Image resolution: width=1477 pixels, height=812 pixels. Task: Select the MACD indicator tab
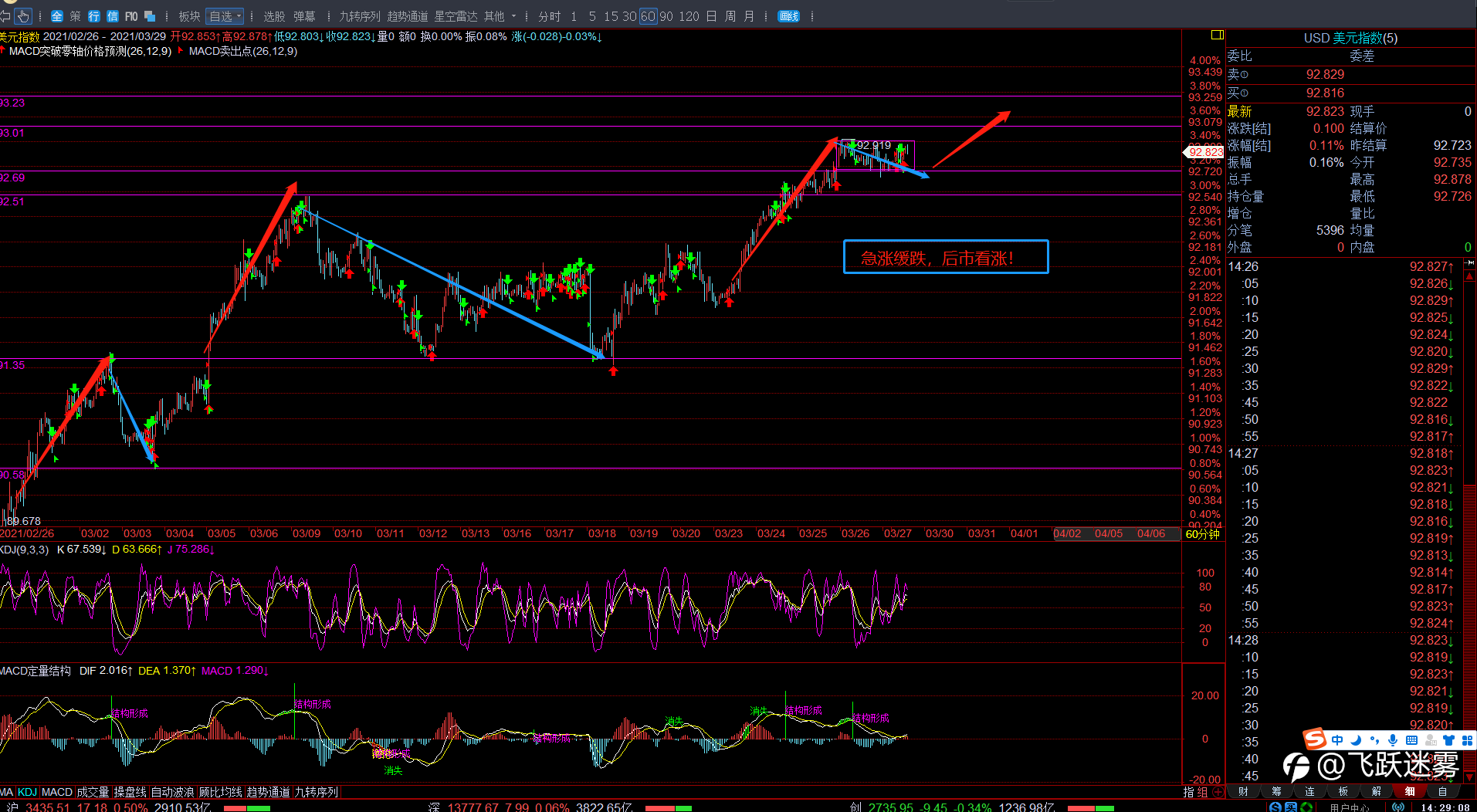(57, 792)
